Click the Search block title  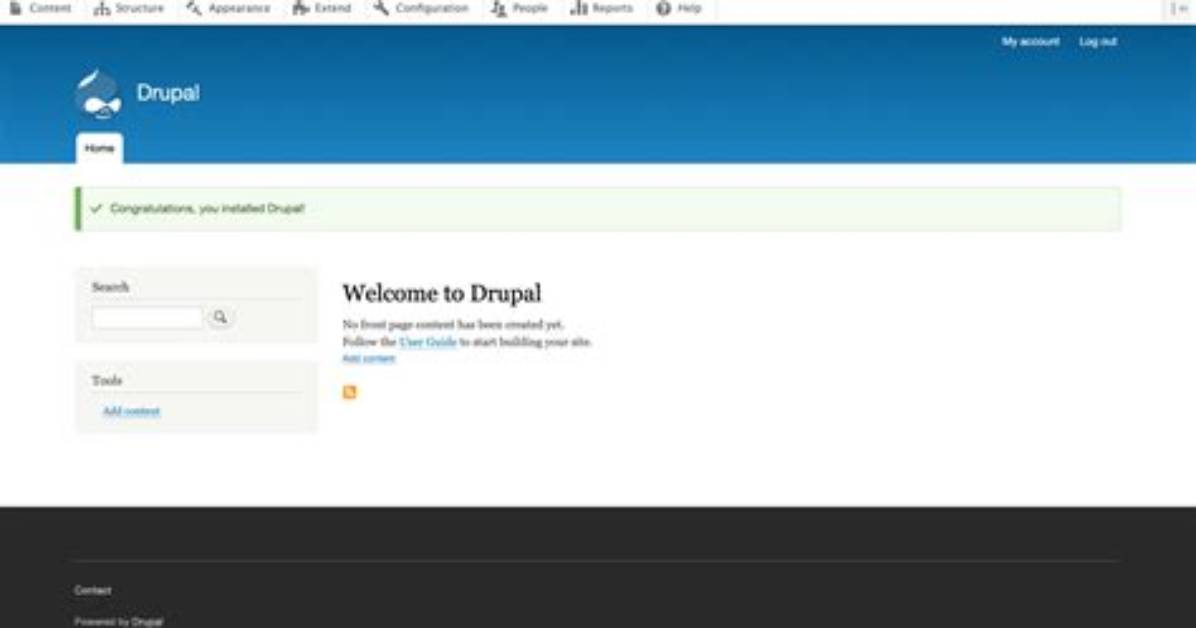point(111,287)
